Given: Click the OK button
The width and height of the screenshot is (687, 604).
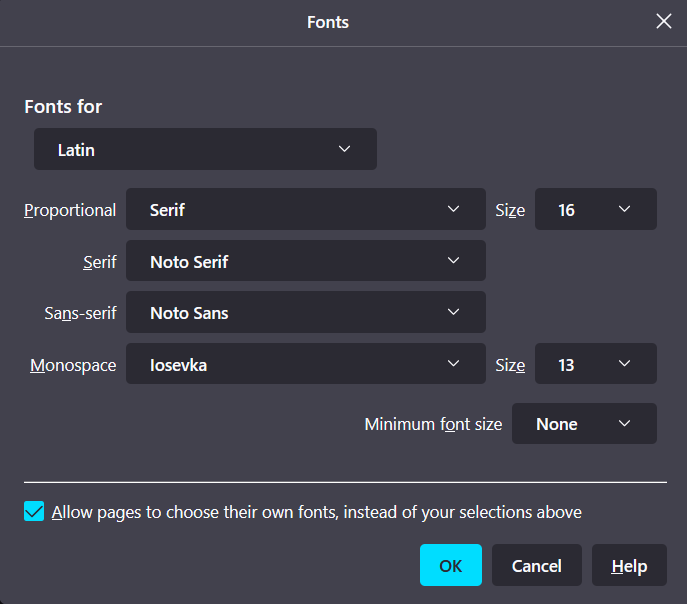Looking at the screenshot, I should tap(451, 566).
